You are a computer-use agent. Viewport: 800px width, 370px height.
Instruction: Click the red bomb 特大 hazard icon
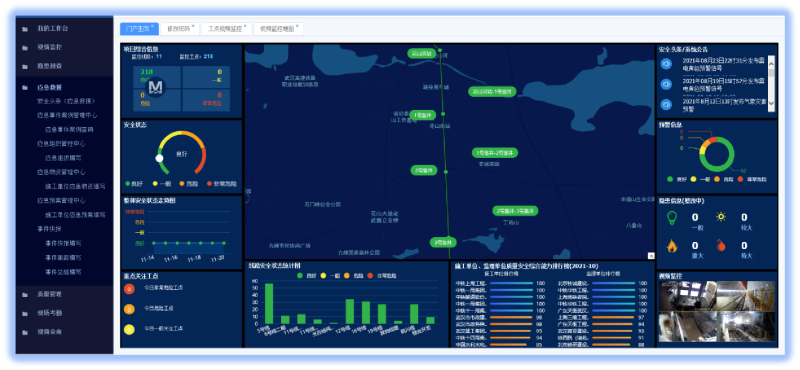click(x=720, y=246)
